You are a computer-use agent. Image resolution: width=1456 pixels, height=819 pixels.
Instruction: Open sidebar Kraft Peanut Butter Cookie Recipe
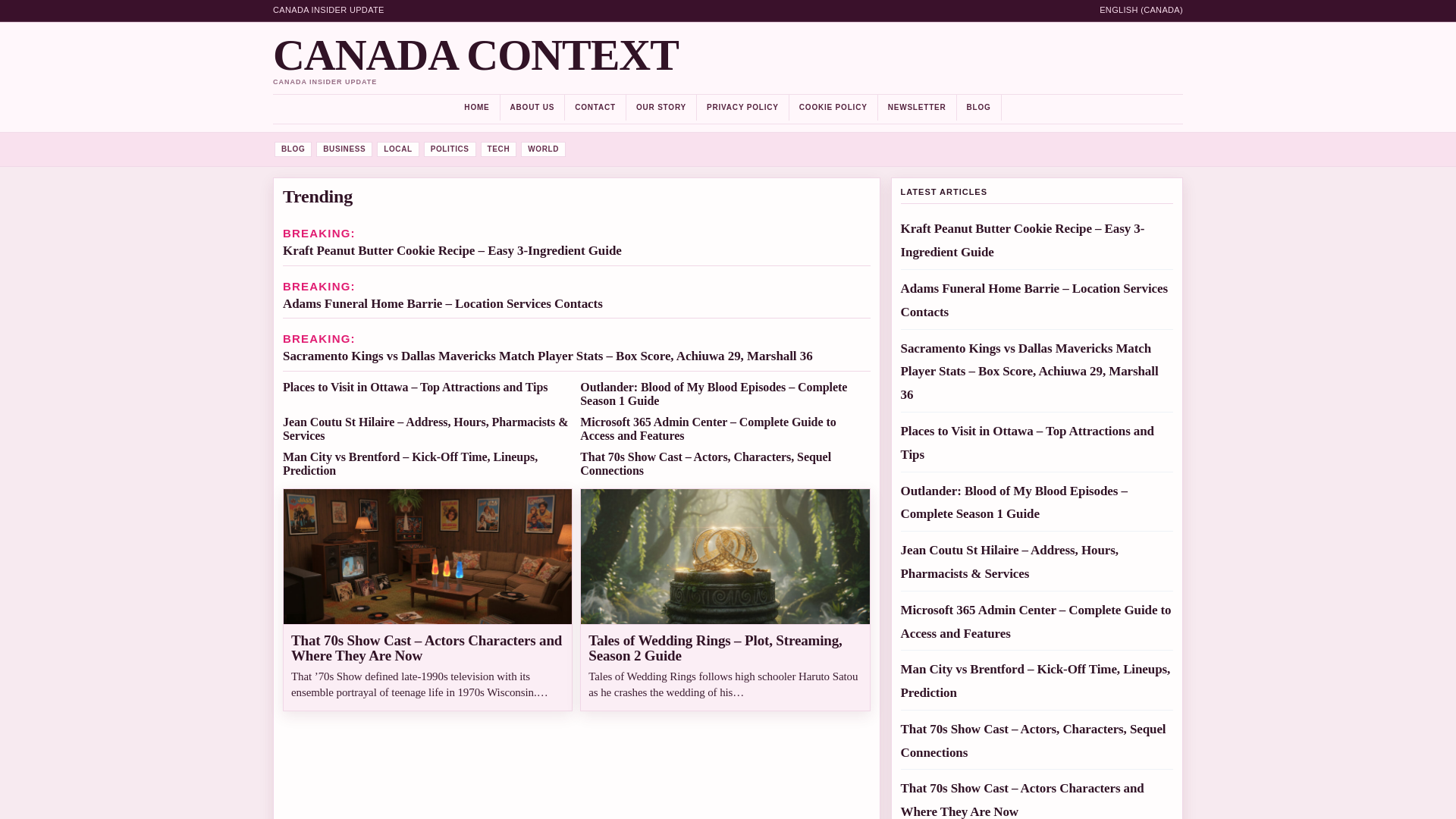click(x=1022, y=240)
